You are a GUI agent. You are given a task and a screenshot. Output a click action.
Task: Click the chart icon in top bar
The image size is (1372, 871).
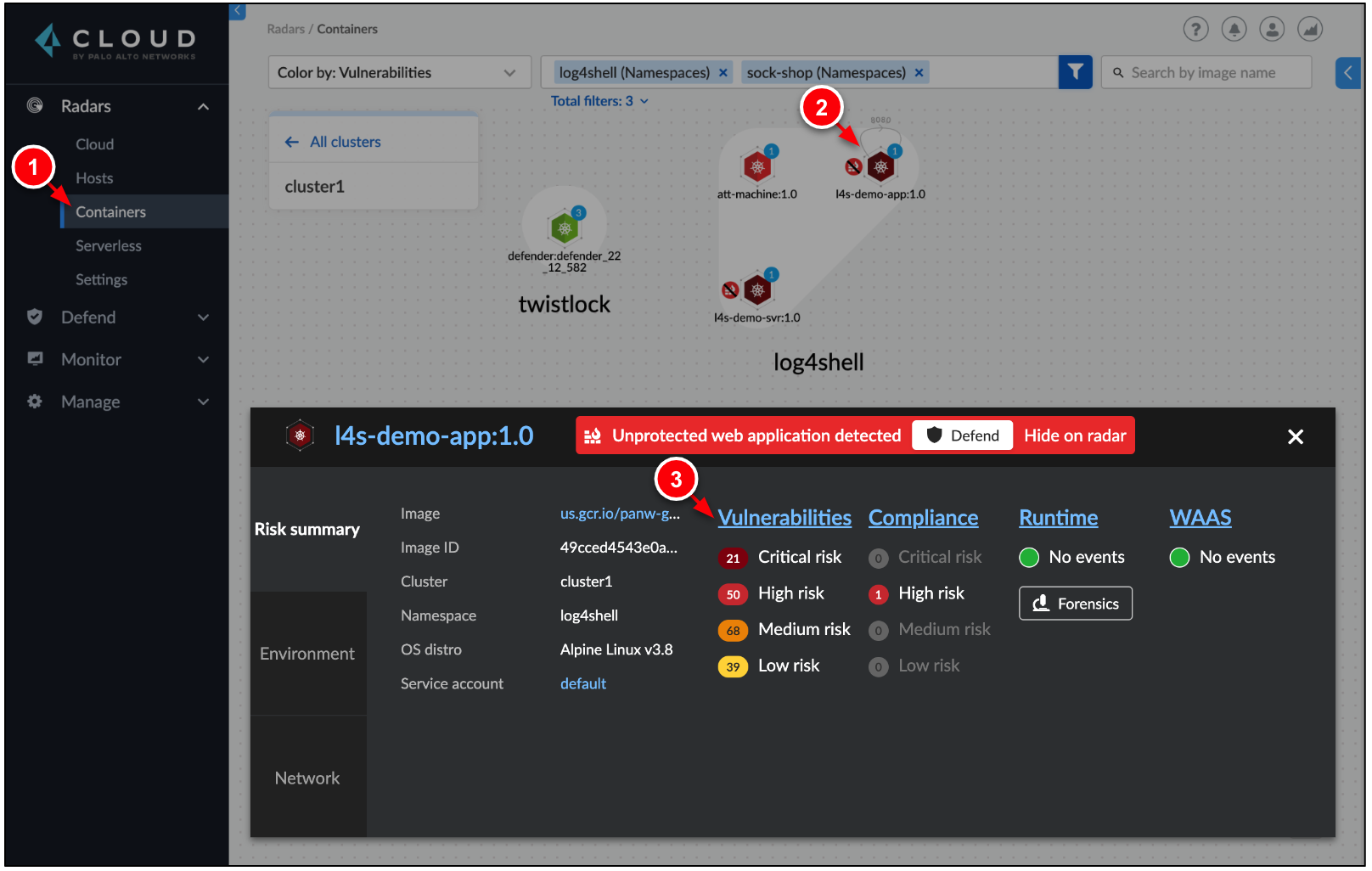(1310, 30)
